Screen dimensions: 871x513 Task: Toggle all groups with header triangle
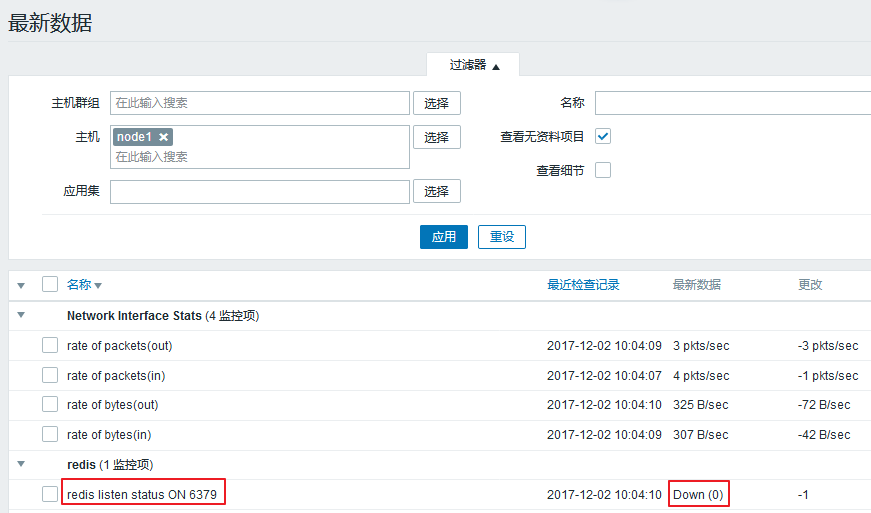[x=21, y=286]
